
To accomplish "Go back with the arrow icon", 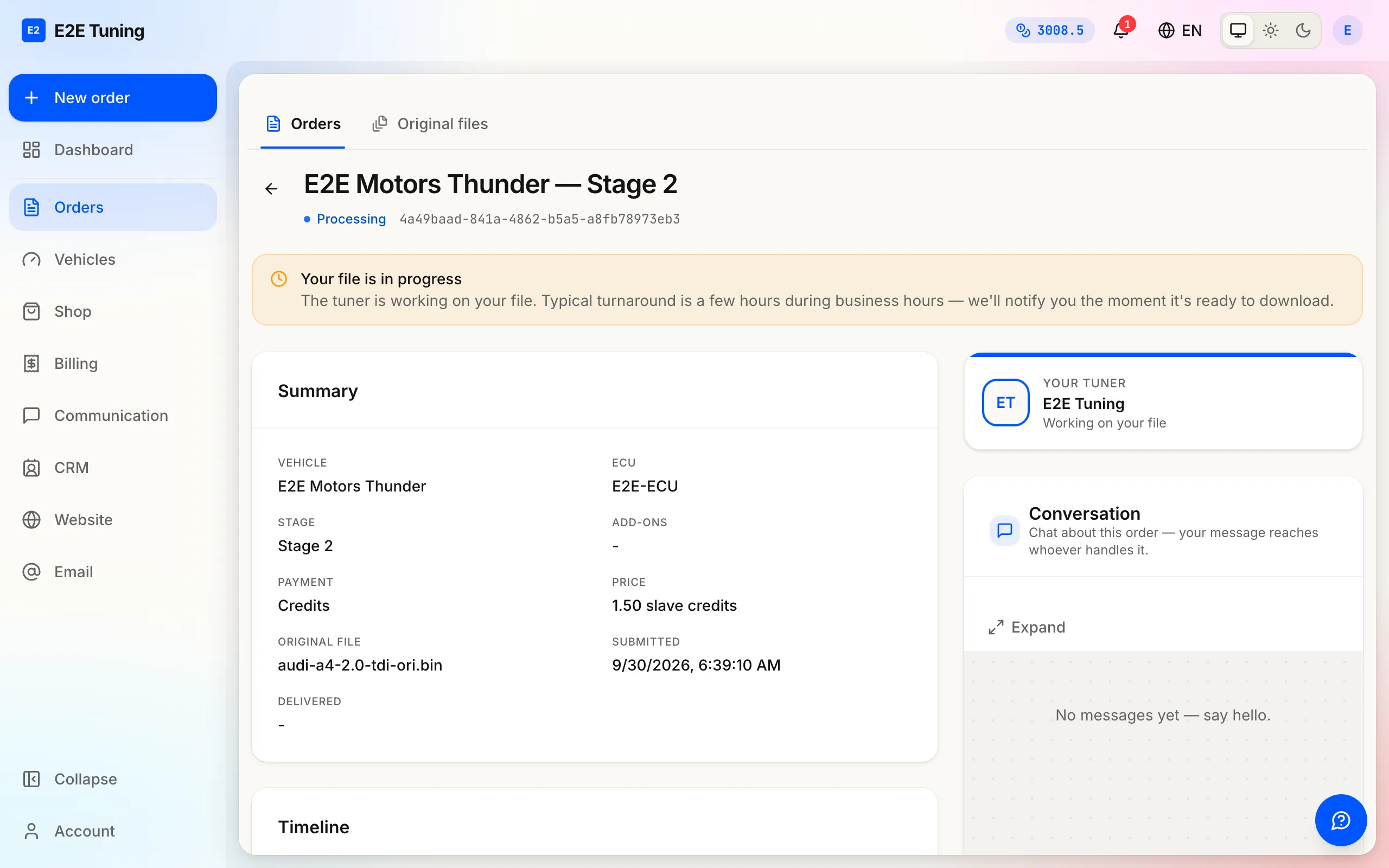I will click(271, 188).
